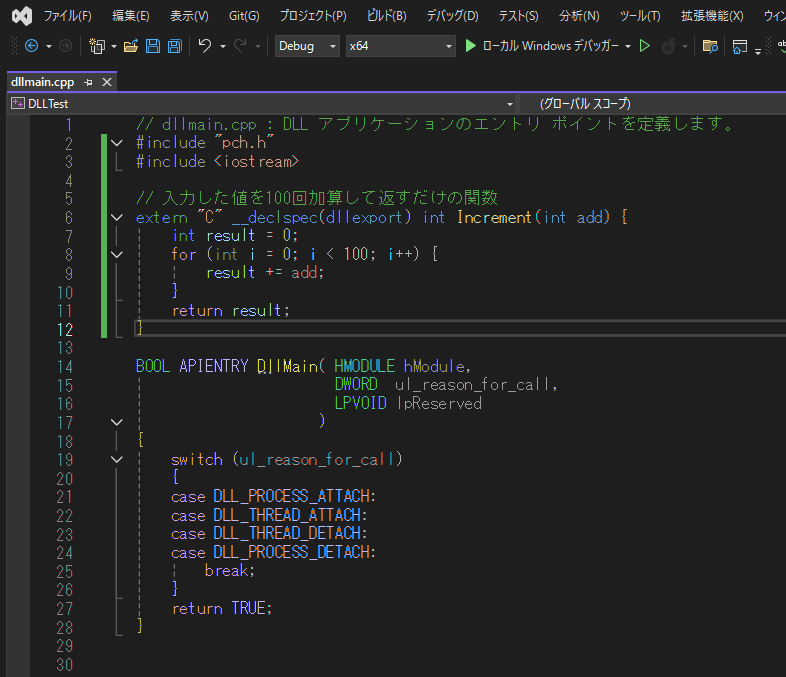This screenshot has width=786, height=677.
Task: Pin the dllmain.cpp tab
Action: [89, 82]
